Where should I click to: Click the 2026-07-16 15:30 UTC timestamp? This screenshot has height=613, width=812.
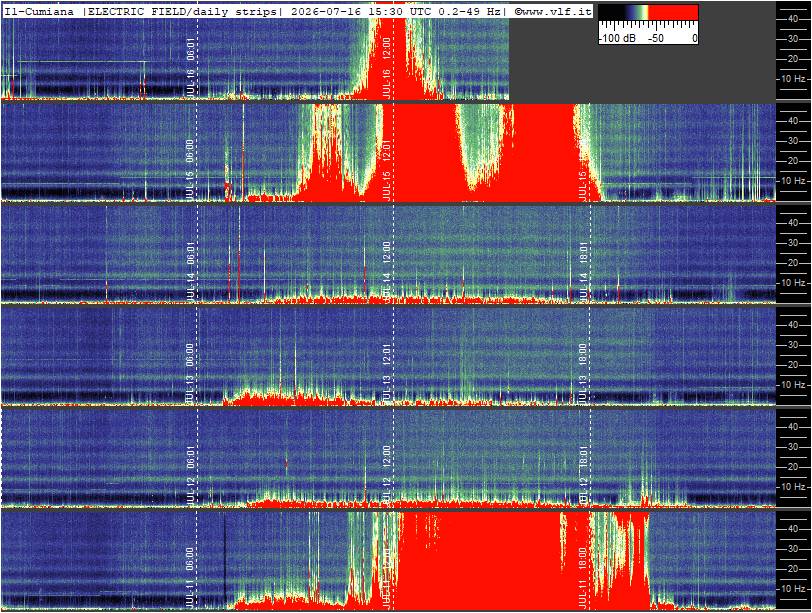click(362, 11)
